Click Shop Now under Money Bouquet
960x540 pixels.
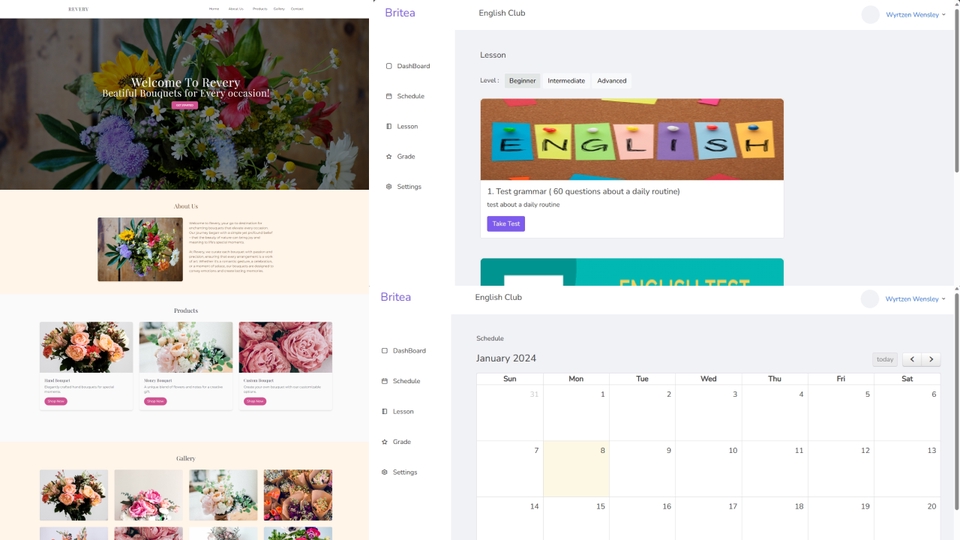pos(155,401)
